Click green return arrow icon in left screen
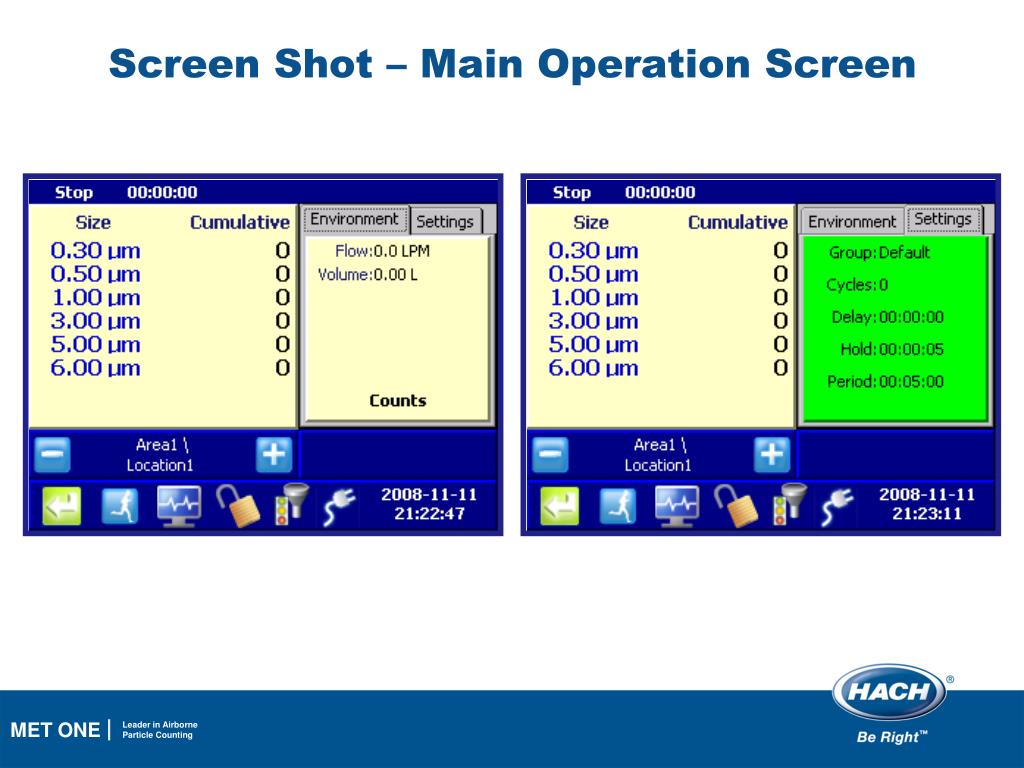Image resolution: width=1024 pixels, height=768 pixels. tap(61, 506)
